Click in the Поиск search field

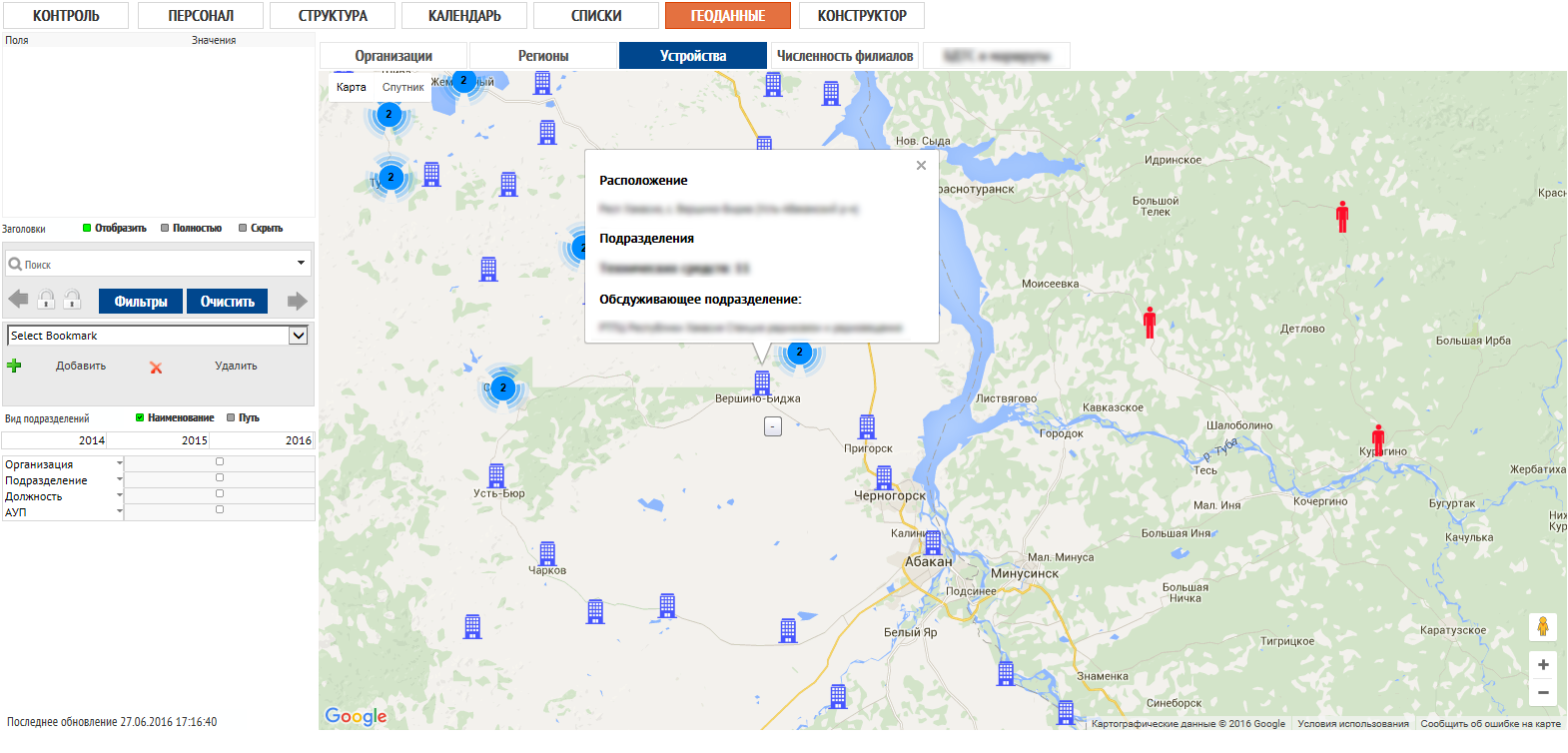point(158,264)
